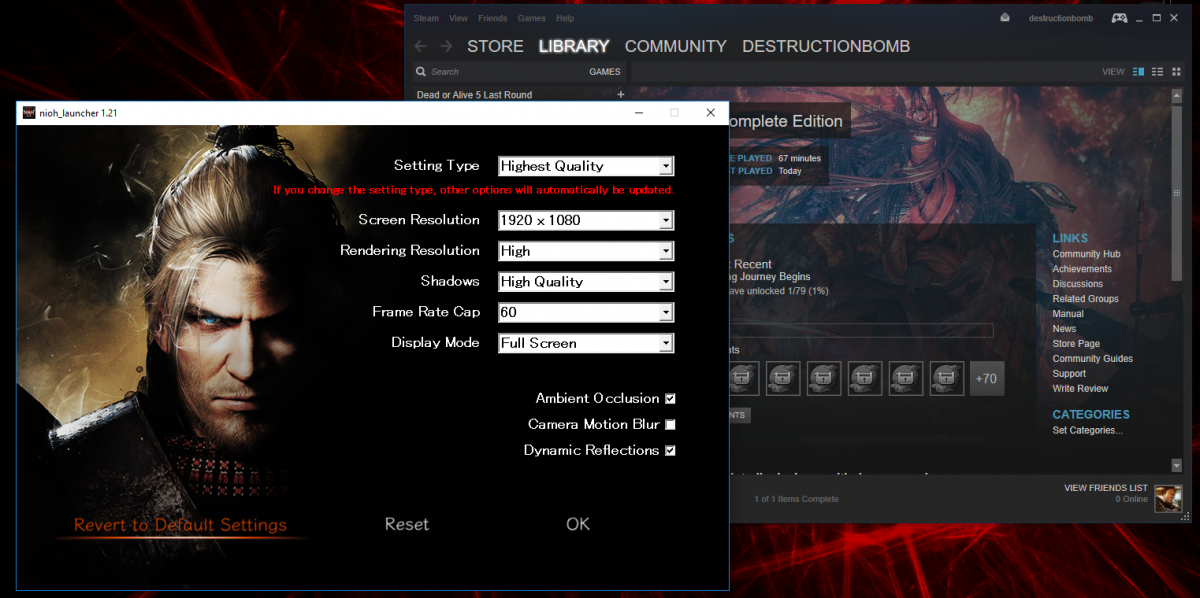Open the Discussions link
The image size is (1200, 598).
(1078, 284)
